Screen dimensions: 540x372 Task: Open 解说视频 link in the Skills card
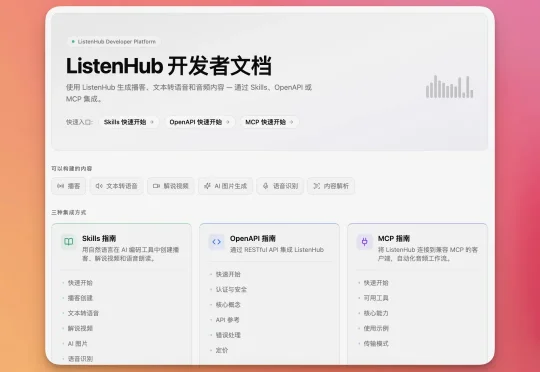(x=80, y=328)
